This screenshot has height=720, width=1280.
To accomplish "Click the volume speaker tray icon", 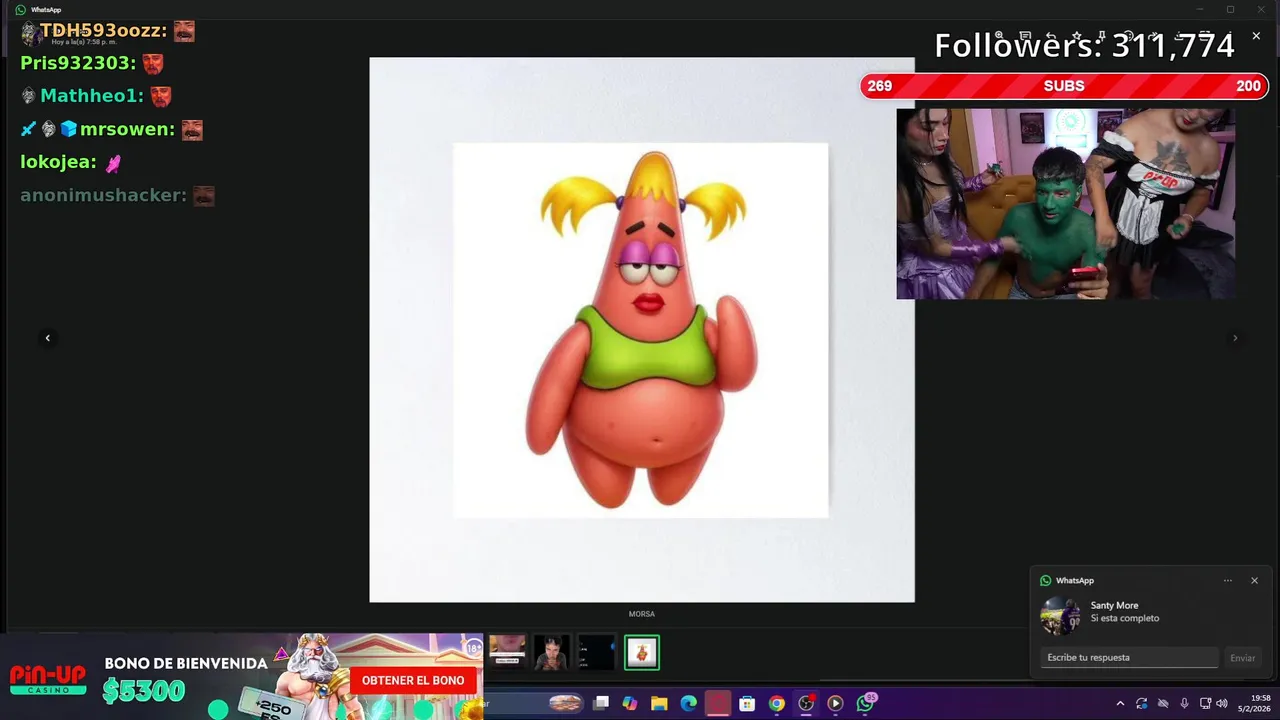I will click(x=1222, y=704).
